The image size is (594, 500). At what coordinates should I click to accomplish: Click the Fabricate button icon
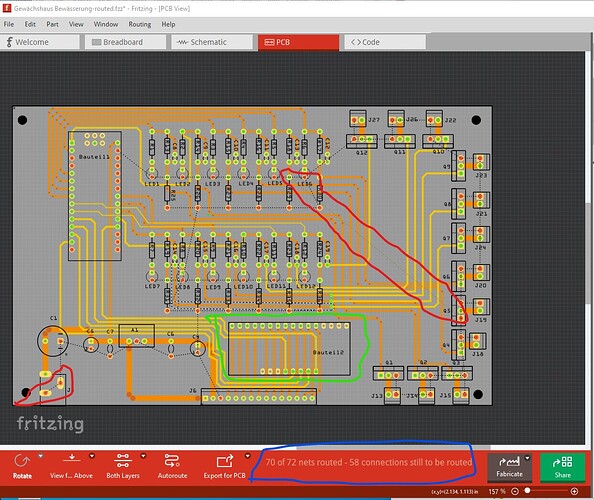(x=509, y=462)
